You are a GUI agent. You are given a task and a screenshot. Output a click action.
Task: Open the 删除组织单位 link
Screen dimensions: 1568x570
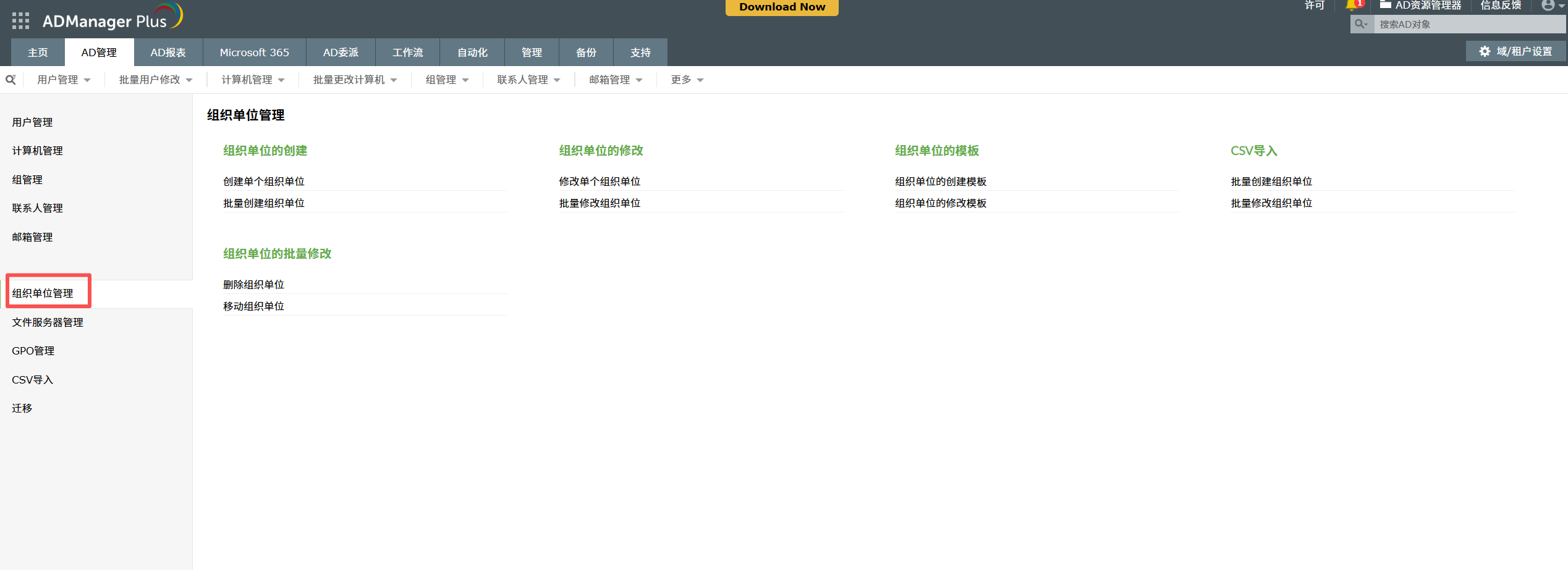(253, 285)
